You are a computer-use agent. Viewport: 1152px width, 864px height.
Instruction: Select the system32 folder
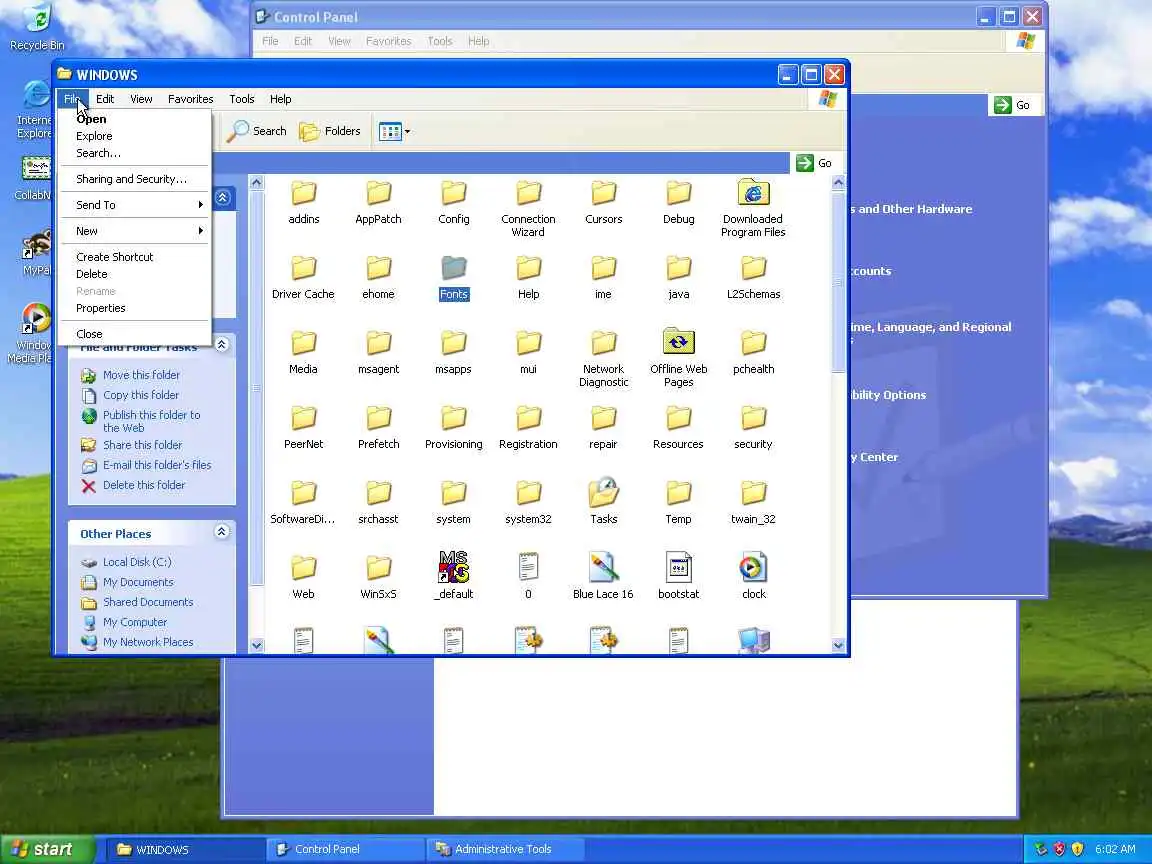(528, 503)
